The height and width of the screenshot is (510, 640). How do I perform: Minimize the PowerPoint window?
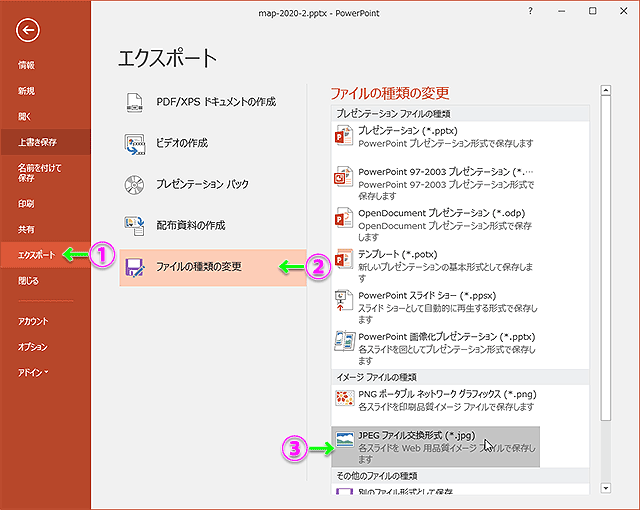pyautogui.click(x=562, y=11)
